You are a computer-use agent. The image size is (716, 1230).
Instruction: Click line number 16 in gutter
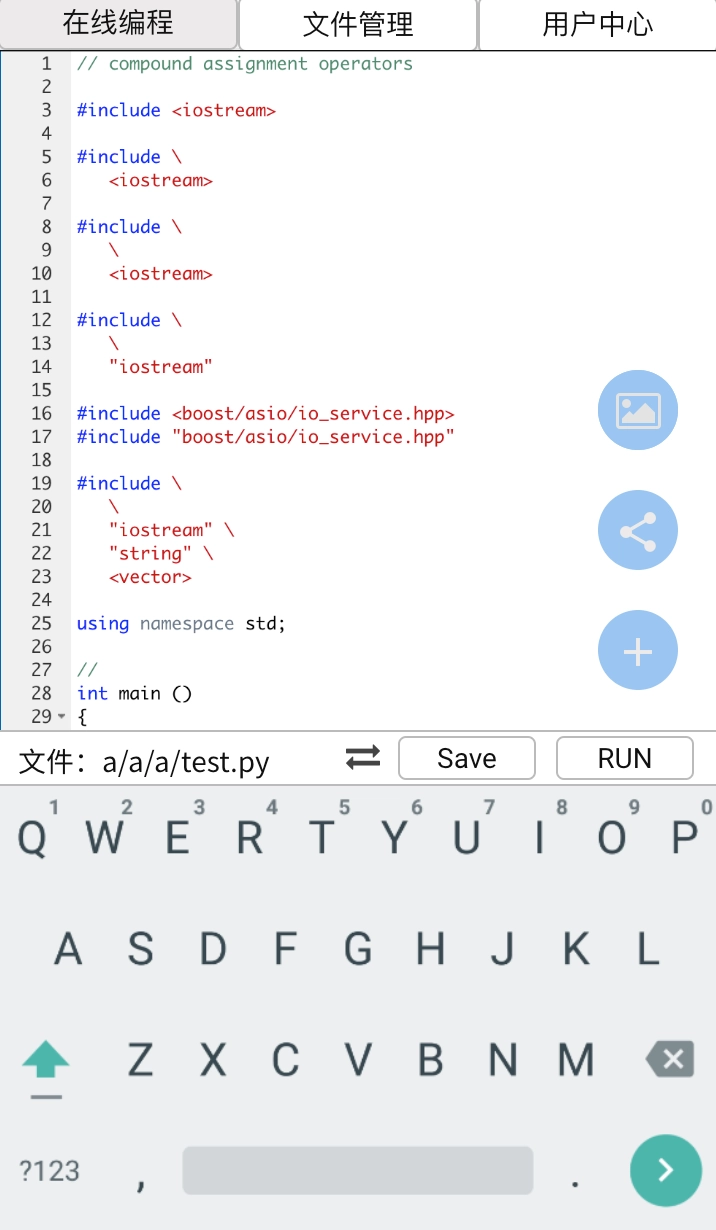pos(41,414)
